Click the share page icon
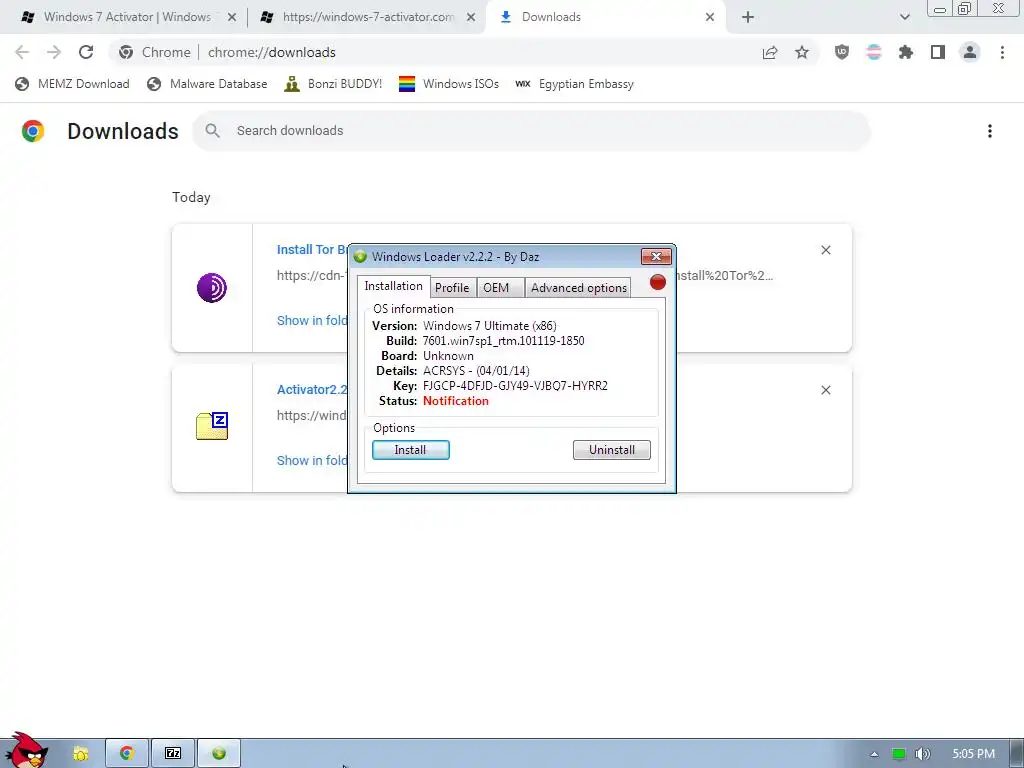 [x=770, y=53]
